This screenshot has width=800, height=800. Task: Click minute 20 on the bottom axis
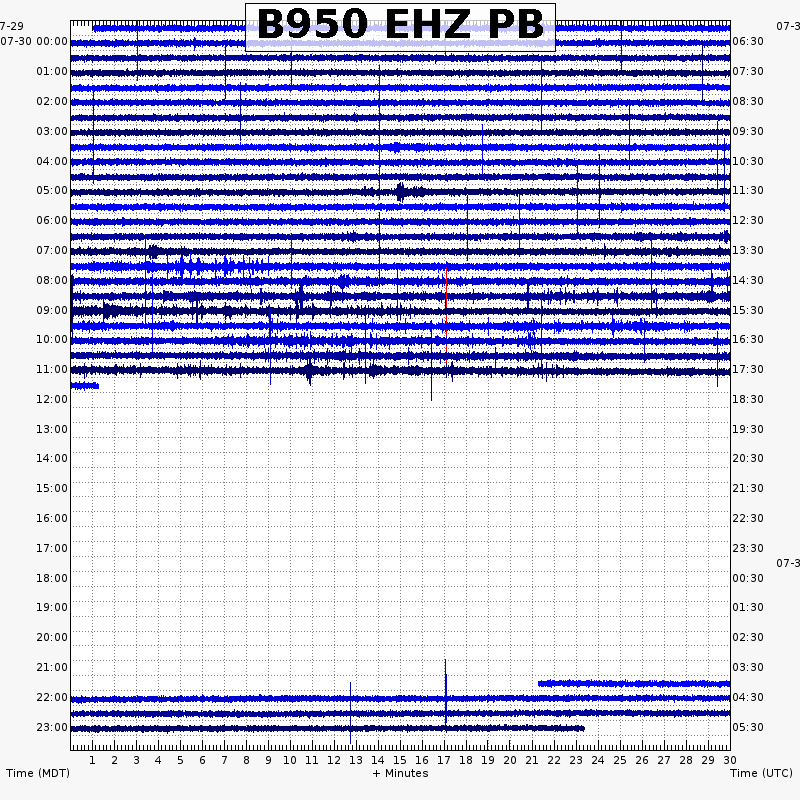pyautogui.click(x=510, y=760)
